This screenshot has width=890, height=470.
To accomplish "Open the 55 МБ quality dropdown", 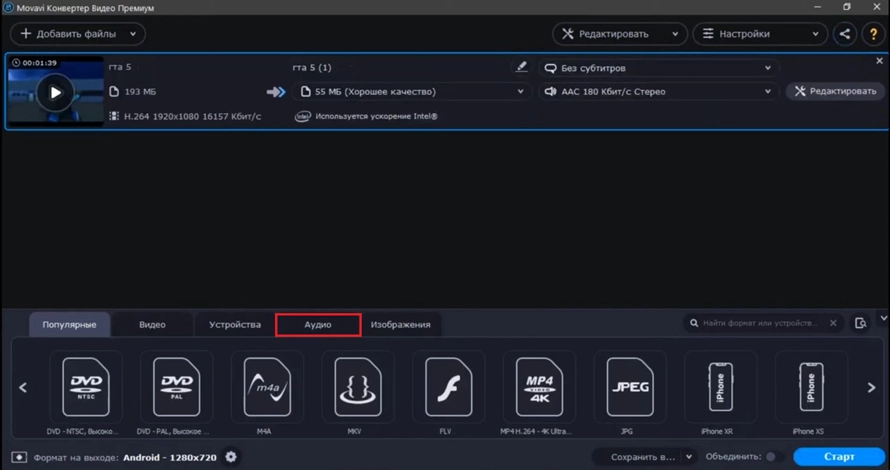I will coord(412,91).
